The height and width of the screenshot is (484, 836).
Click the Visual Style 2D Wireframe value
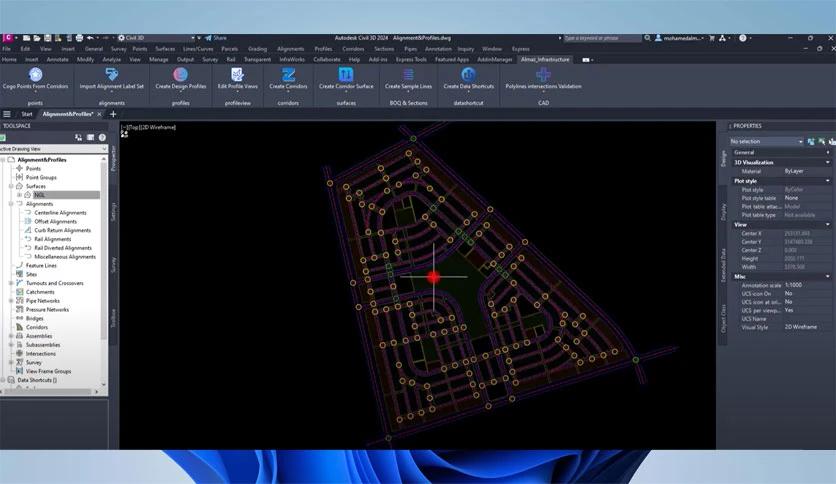[801, 327]
